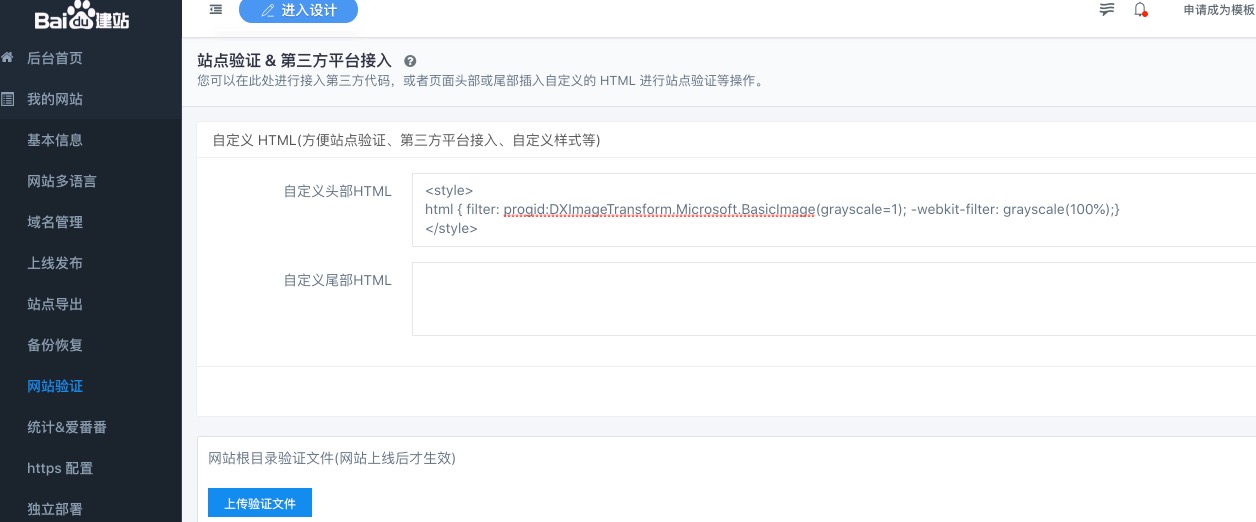Select 上线发布 in the sidebar
This screenshot has height=522, width=1256.
tap(55, 263)
